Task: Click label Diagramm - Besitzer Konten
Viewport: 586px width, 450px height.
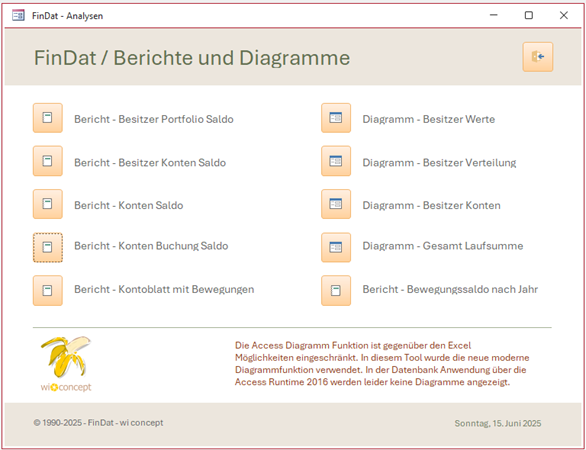Action: (431, 205)
